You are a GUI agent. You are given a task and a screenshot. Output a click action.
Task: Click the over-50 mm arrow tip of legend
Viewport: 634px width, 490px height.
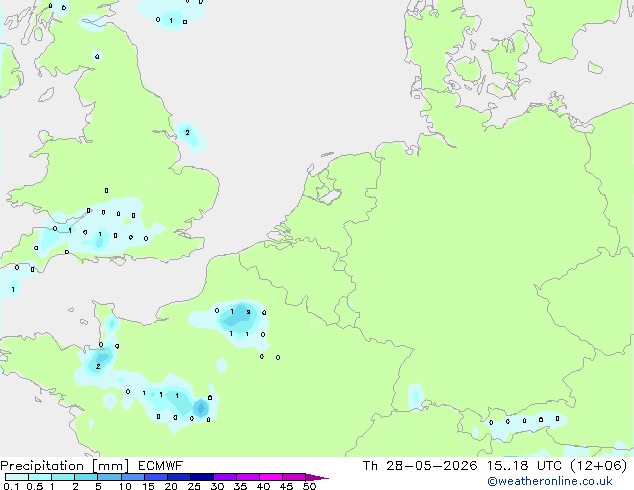(x=317, y=477)
